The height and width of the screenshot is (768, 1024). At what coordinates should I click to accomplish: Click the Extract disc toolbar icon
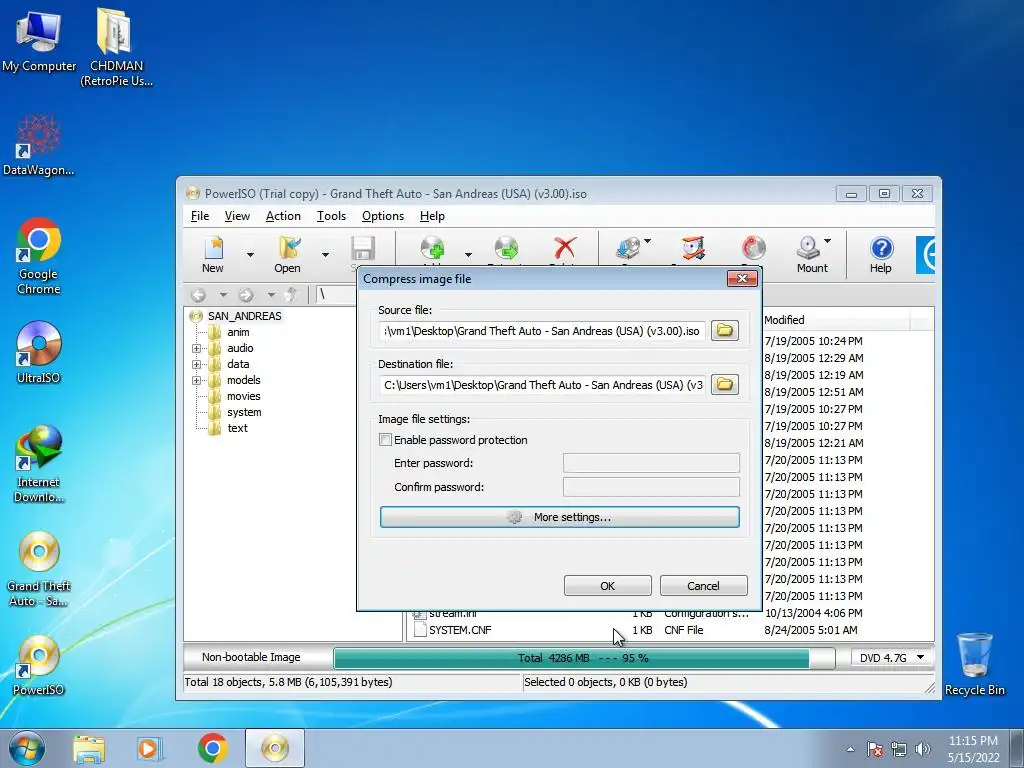click(x=506, y=249)
